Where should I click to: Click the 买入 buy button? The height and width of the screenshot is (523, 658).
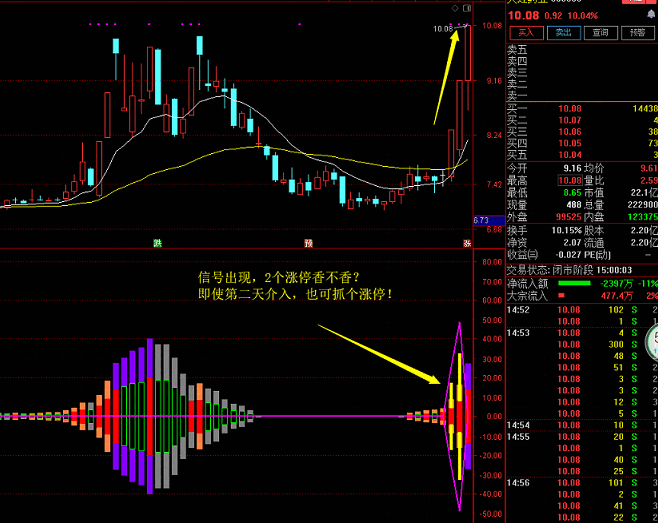coord(526,33)
